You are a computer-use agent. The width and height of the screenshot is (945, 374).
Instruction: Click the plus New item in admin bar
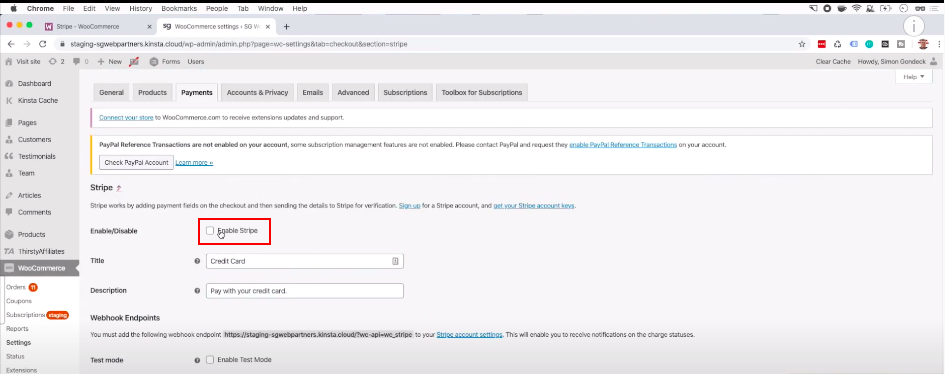point(109,61)
